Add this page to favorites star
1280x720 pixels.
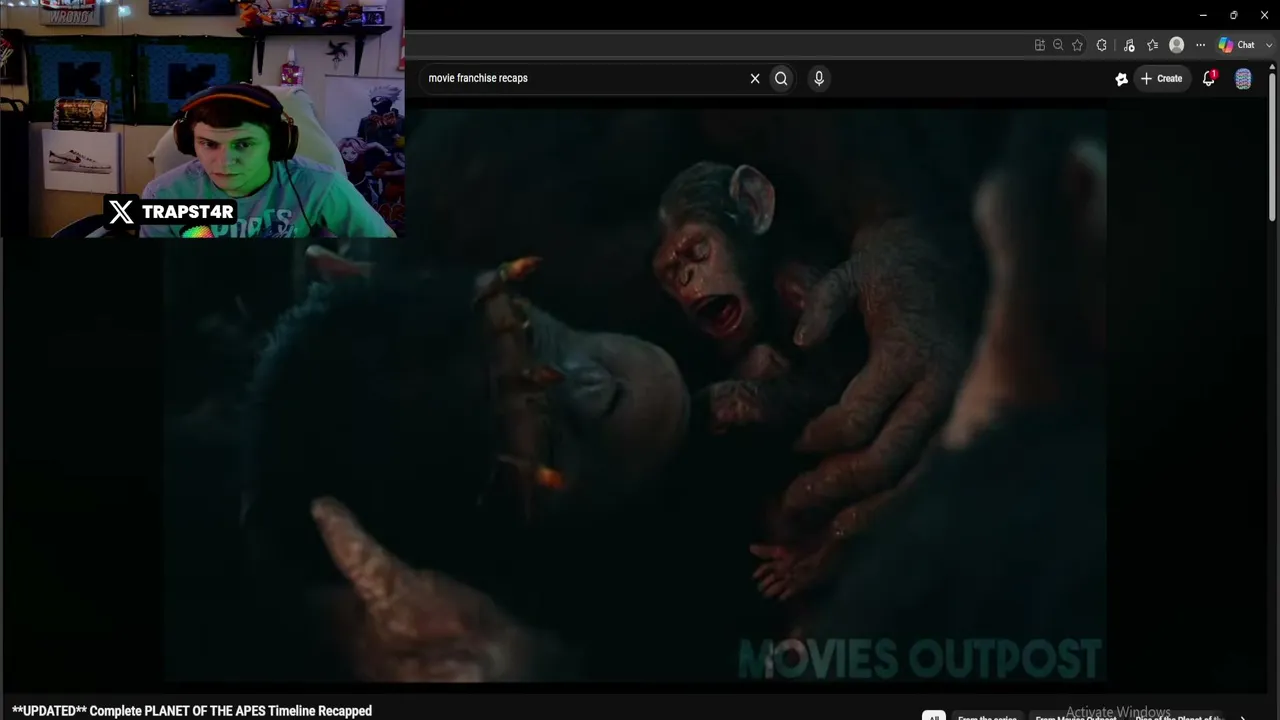1077,45
